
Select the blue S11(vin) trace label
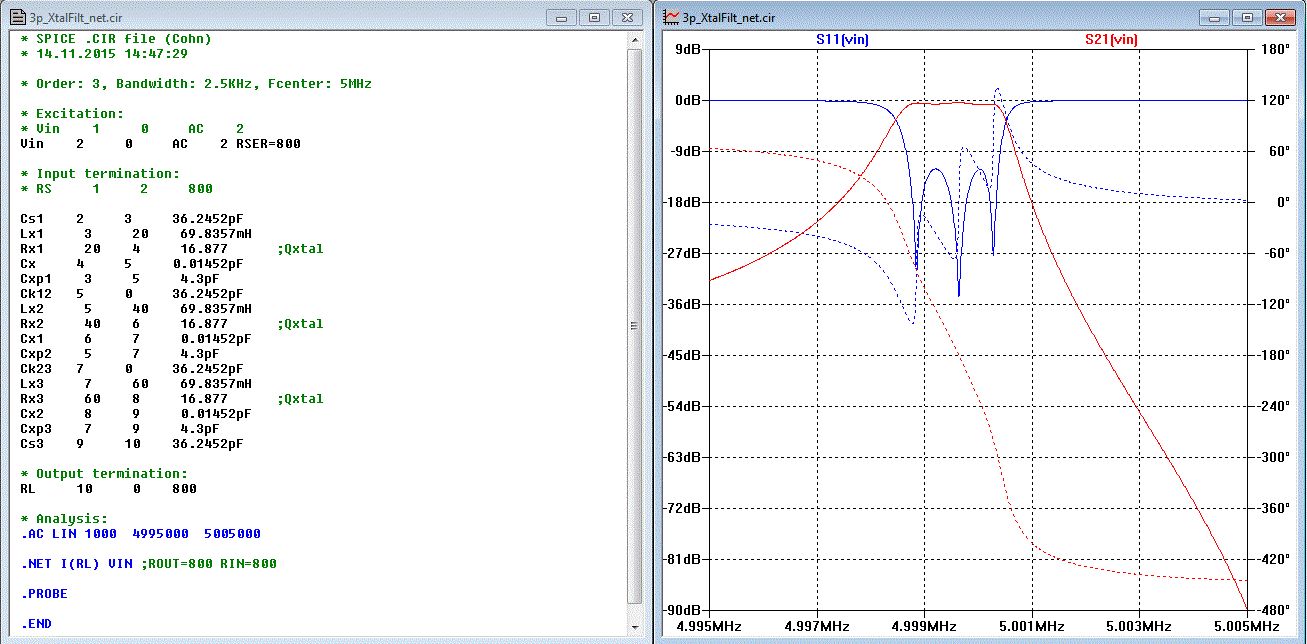click(844, 39)
